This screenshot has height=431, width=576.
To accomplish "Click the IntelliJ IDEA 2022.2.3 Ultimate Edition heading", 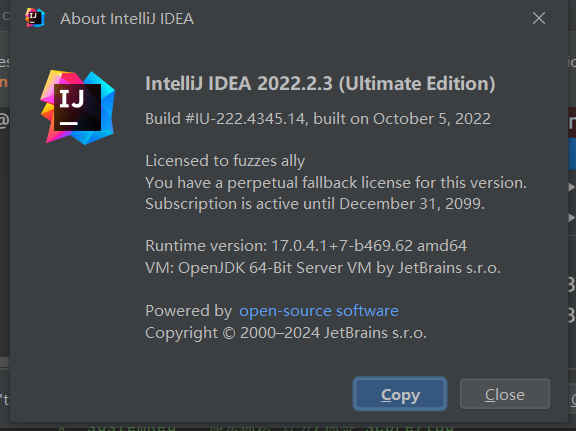I will (x=320, y=83).
